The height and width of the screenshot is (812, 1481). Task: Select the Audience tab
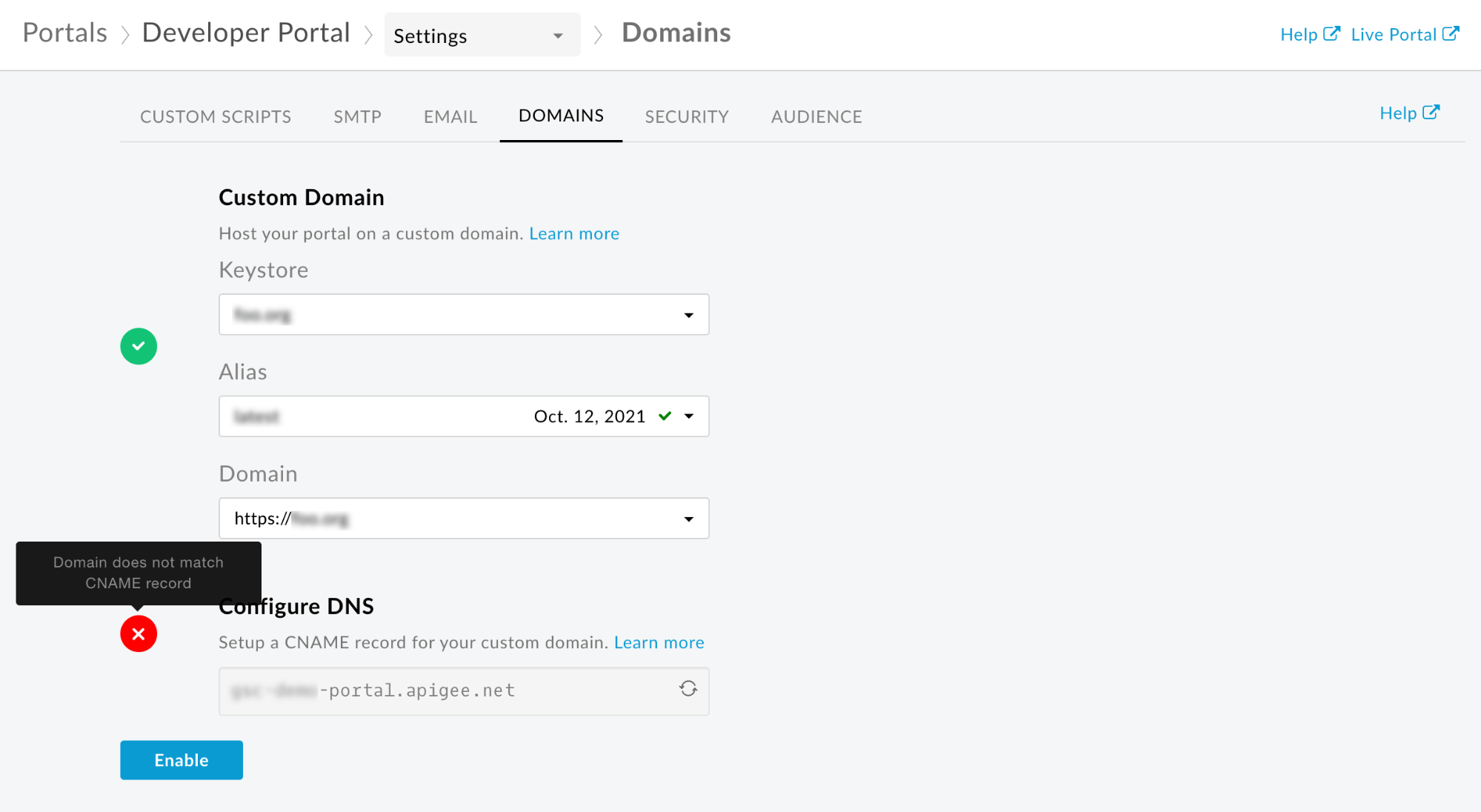pyautogui.click(x=816, y=117)
